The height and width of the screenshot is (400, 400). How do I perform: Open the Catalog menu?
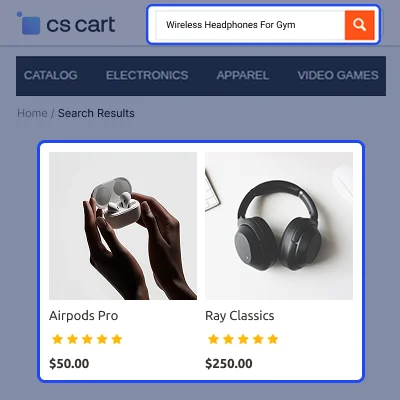click(51, 75)
